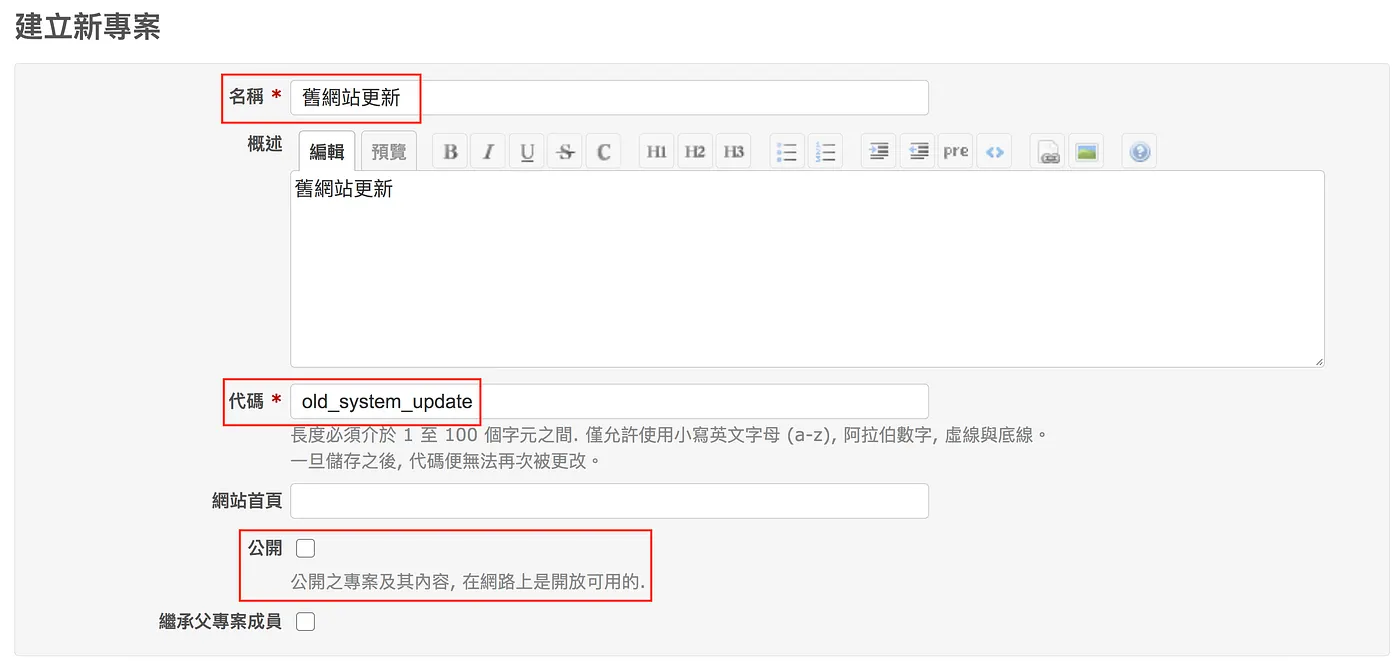Grab the description textarea resize handle
1400x661 pixels.
click(x=1318, y=361)
